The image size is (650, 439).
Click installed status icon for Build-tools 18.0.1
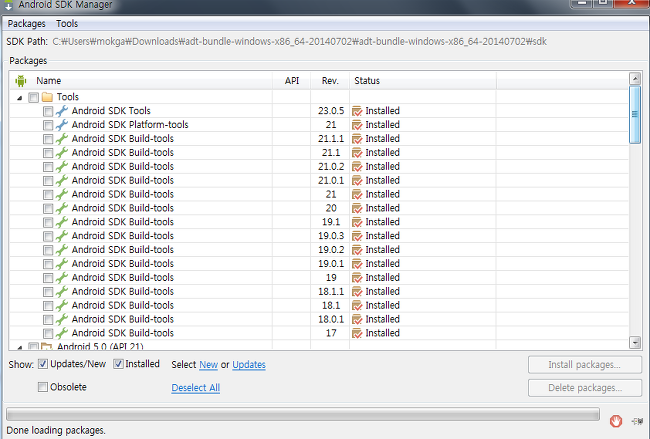tap(357, 319)
